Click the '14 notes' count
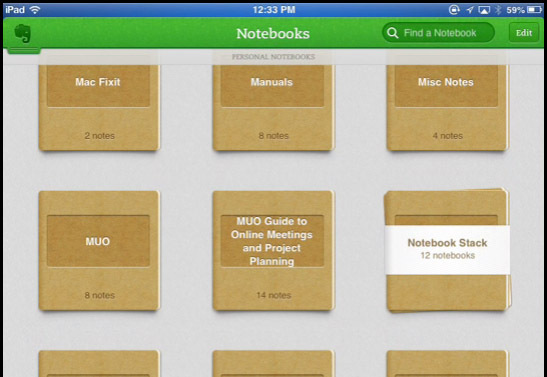 click(x=274, y=295)
